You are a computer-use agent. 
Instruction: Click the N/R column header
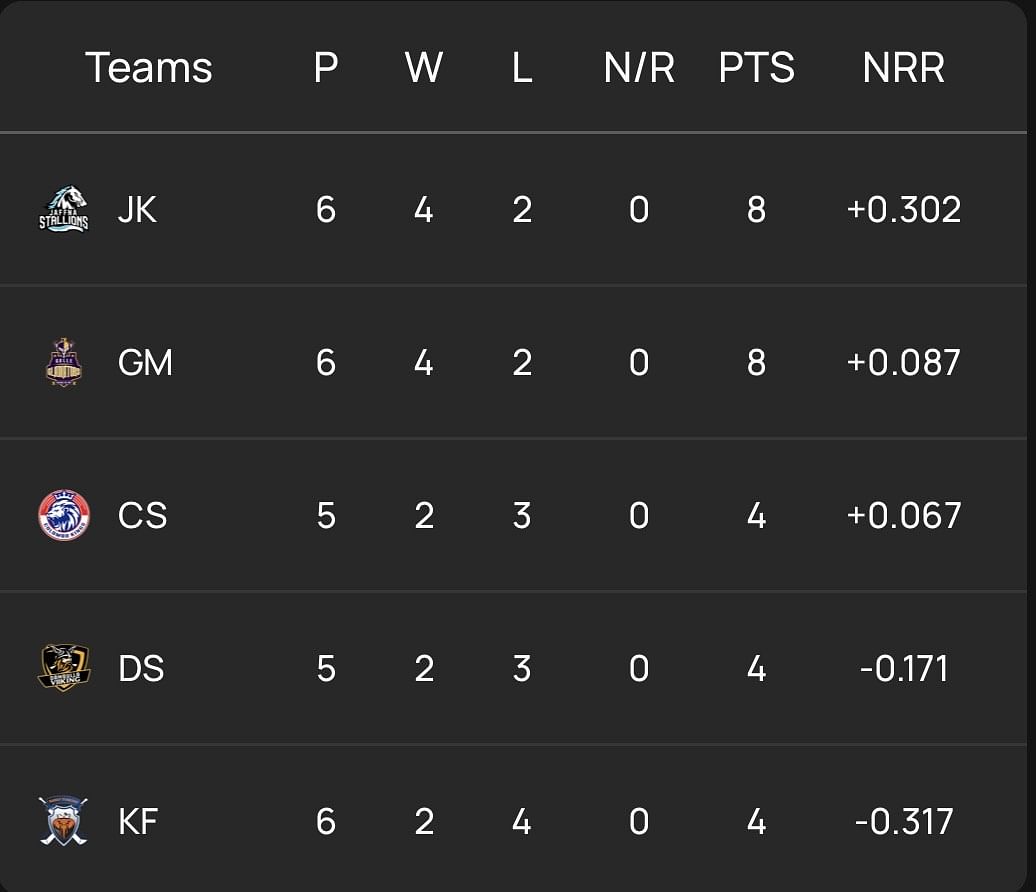pyautogui.click(x=639, y=68)
